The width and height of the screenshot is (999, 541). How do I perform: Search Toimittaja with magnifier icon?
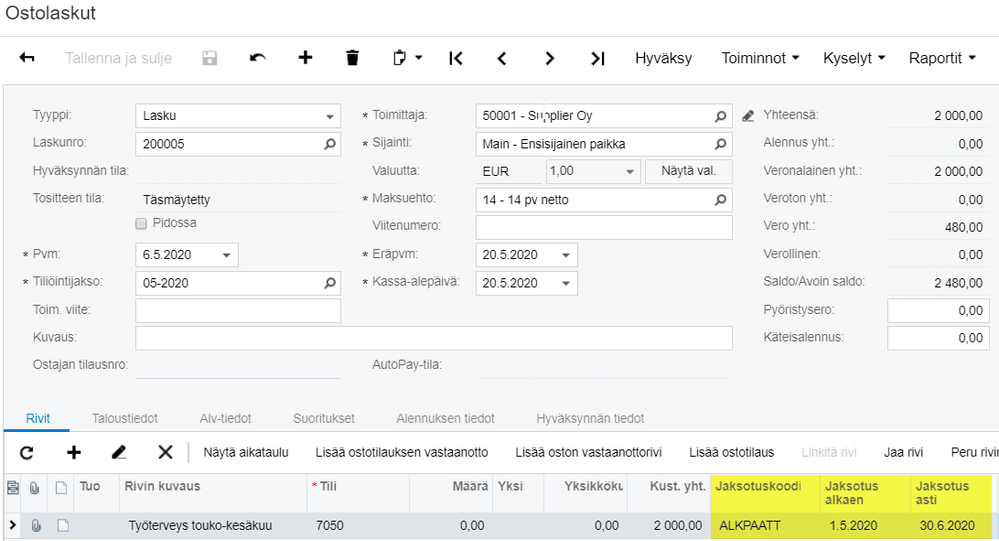point(720,116)
